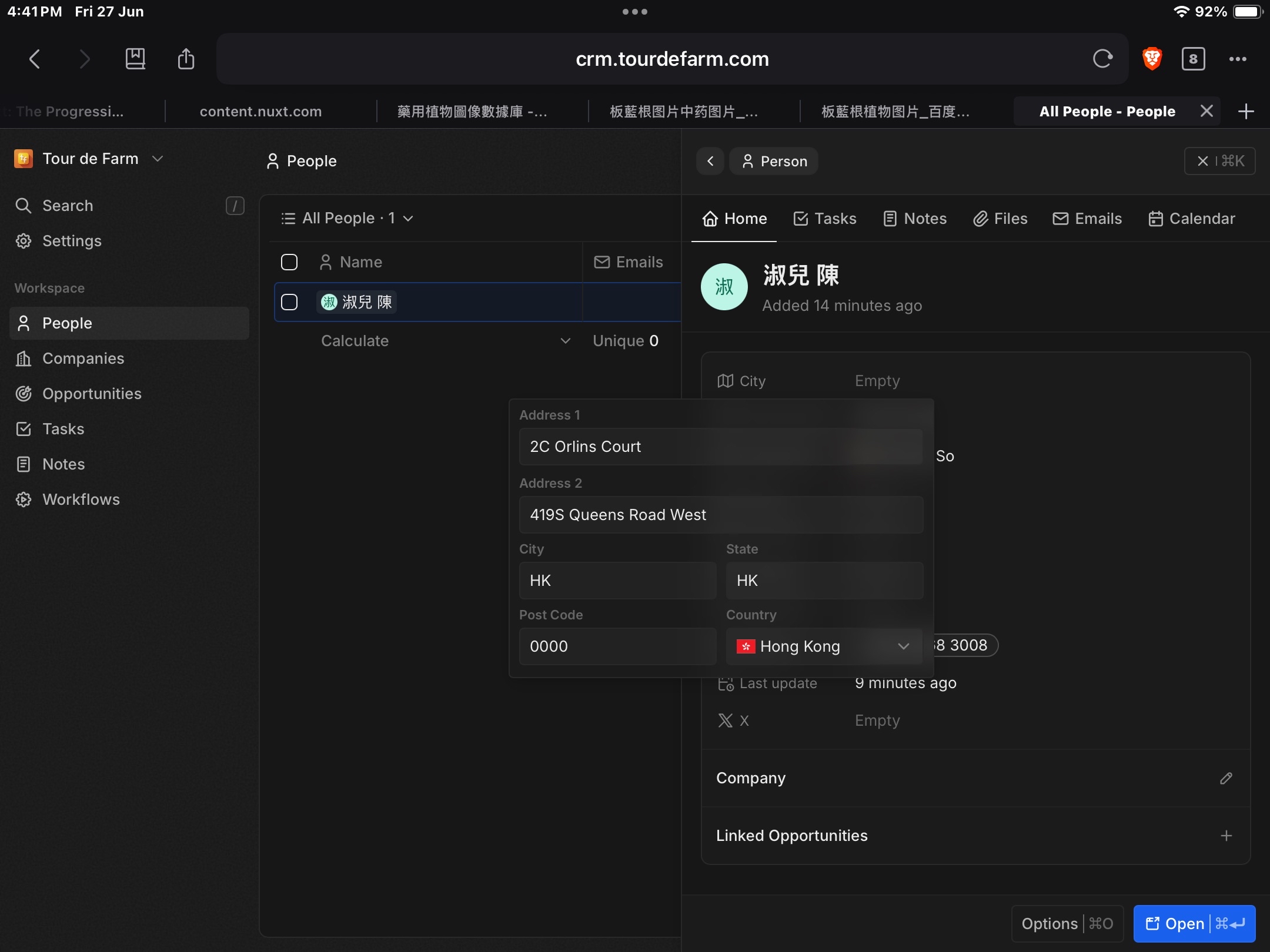Open the bookmarks icon in toolbar

point(135,59)
